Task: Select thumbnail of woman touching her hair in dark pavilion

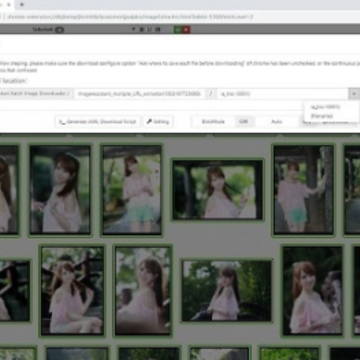Action: [x=60, y=190]
